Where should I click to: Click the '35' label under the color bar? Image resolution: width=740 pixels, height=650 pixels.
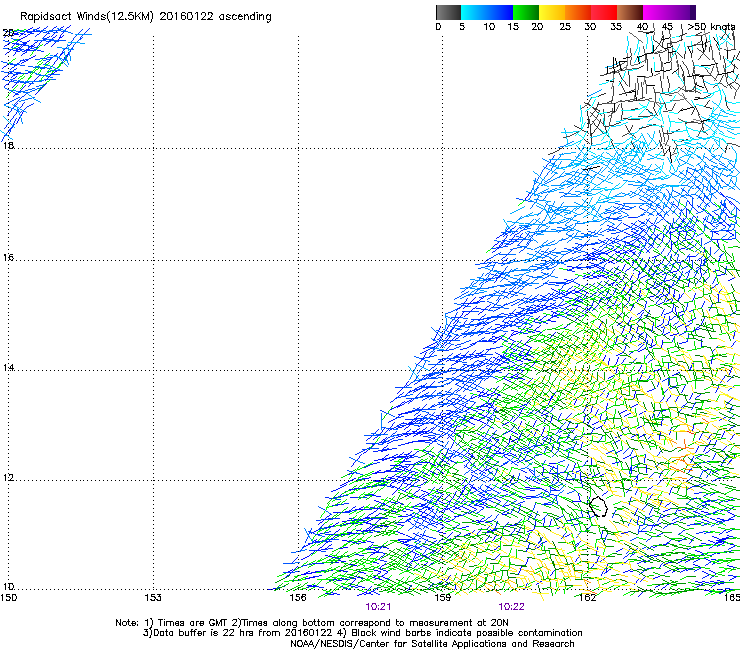[616, 27]
